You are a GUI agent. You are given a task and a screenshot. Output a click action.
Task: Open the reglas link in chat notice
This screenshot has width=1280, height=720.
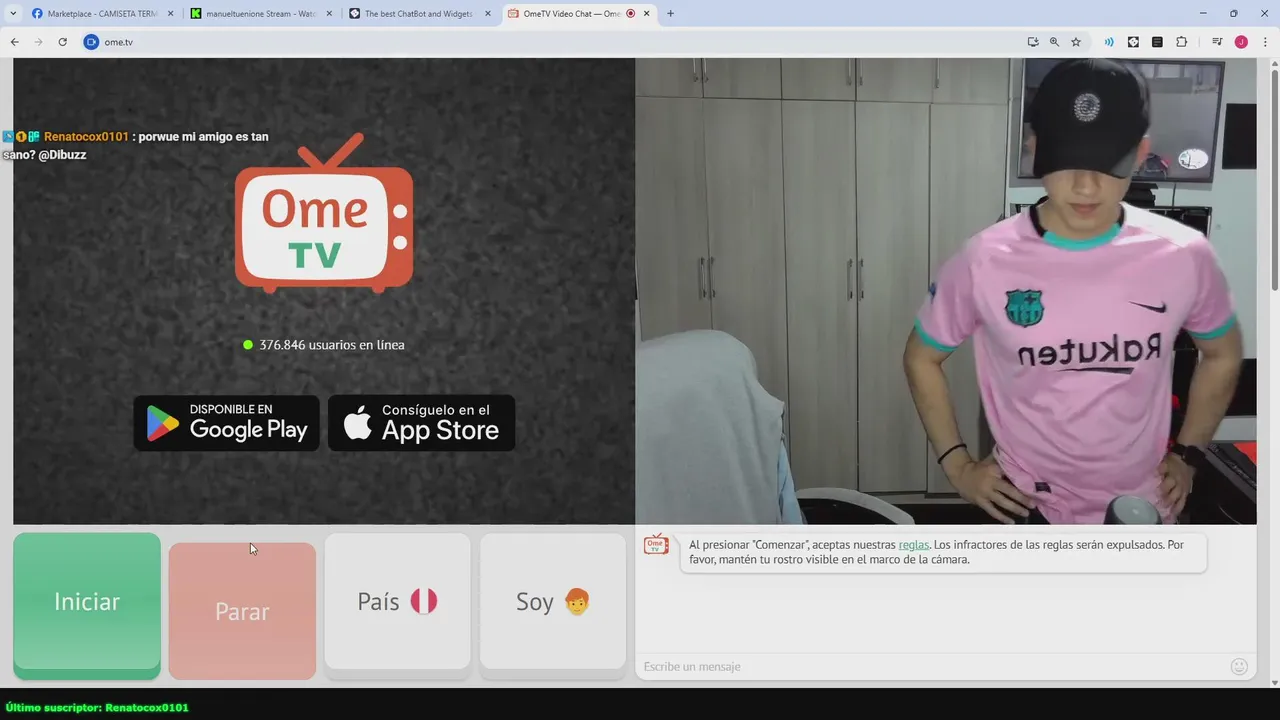pos(913,545)
